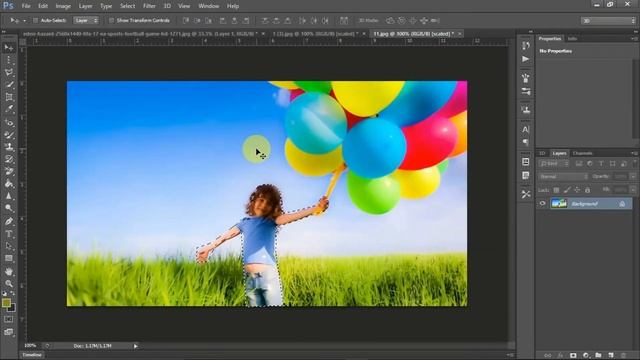Open the Character panel icon in the dock
This screenshot has width=640, height=360.
pos(526,129)
